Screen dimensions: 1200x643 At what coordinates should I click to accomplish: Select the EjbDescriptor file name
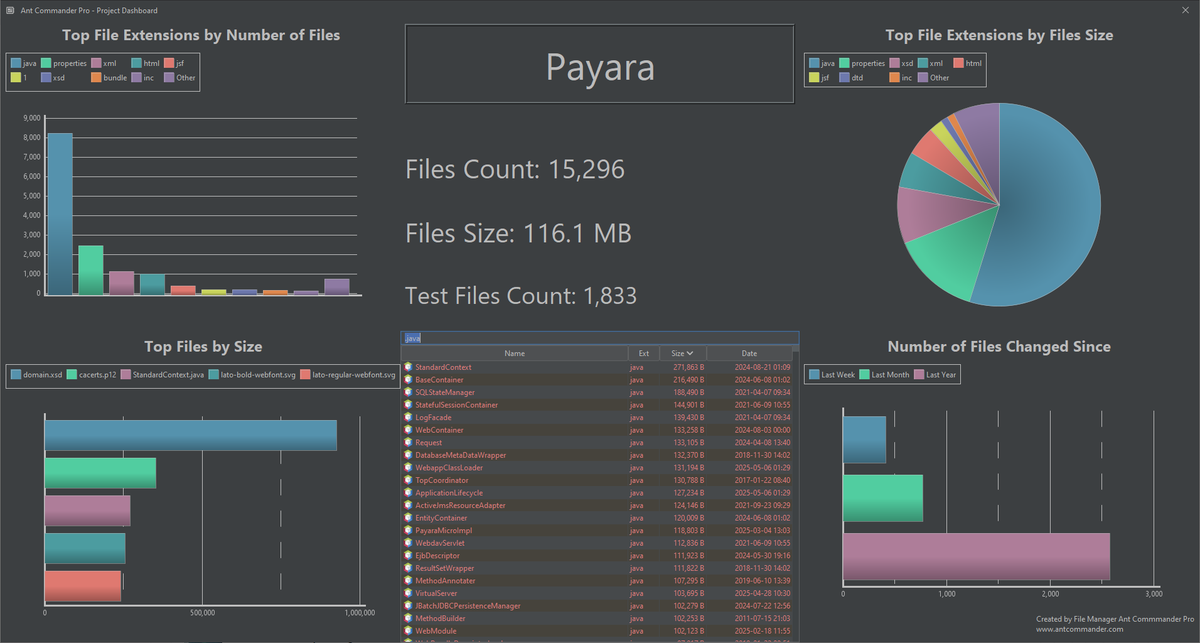[x=437, y=555]
